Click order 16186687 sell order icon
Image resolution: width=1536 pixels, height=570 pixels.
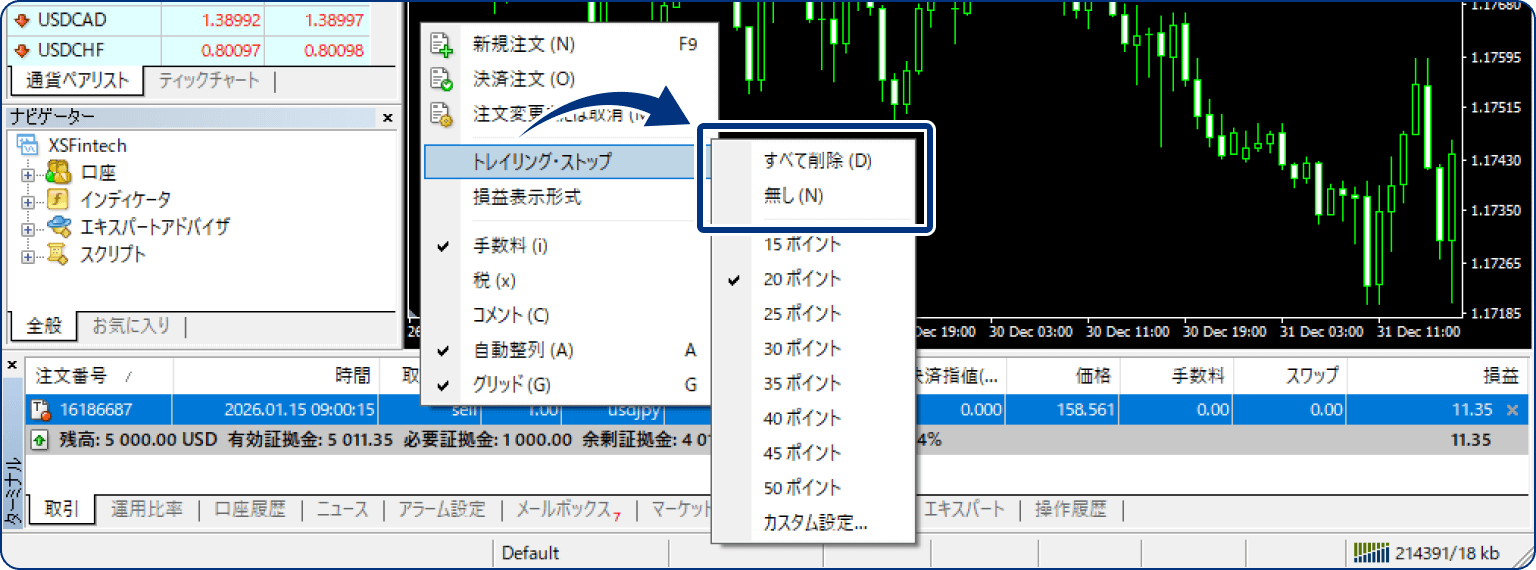point(41,410)
